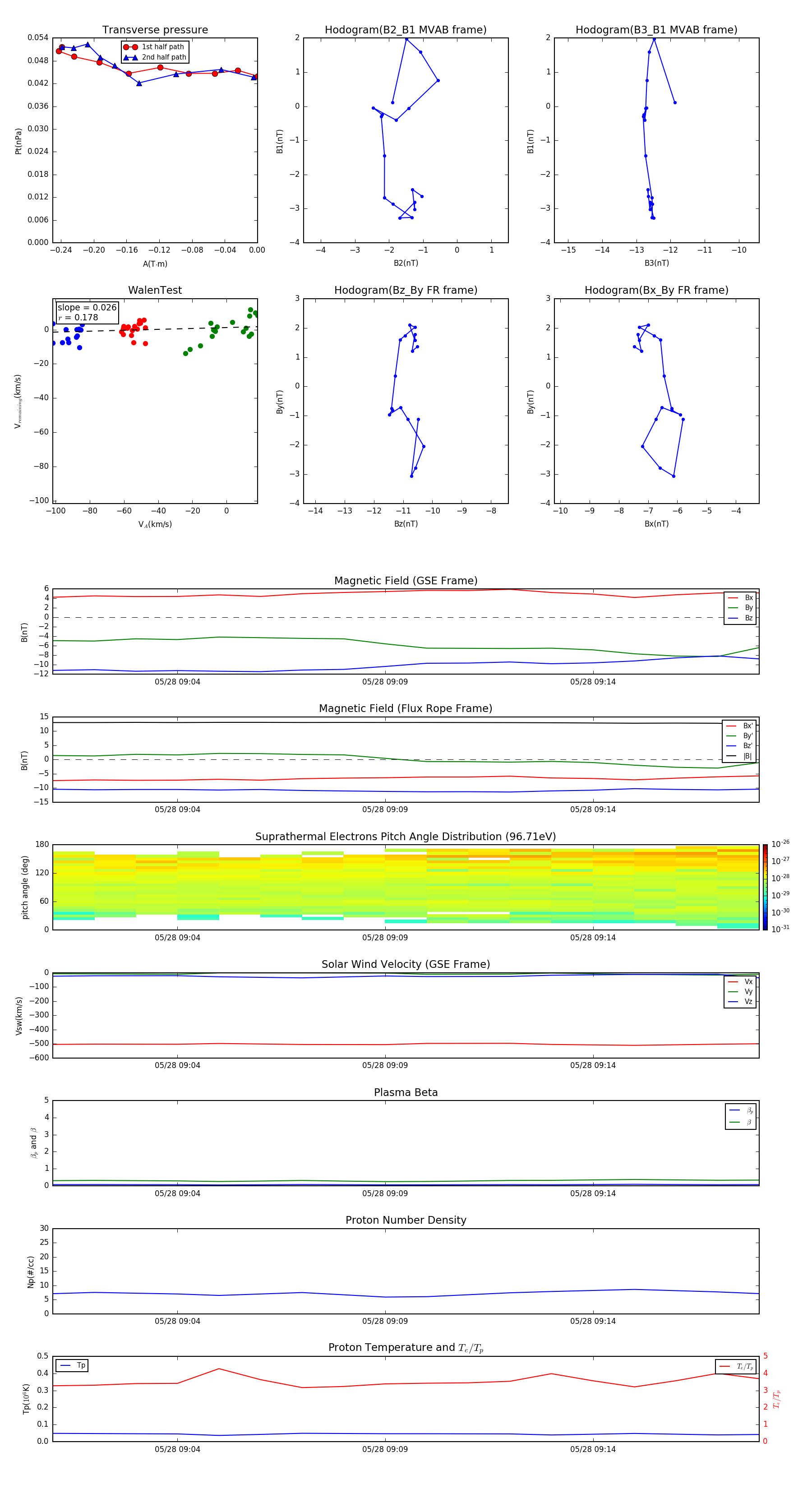Click the Hodogram(B3_B1 MVAB frame) title

coord(656,30)
